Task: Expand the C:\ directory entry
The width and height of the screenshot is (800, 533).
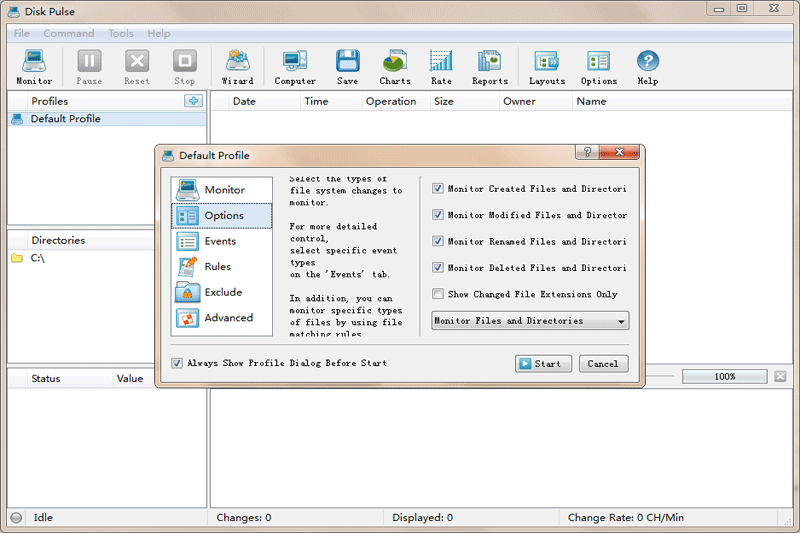Action: tap(37, 258)
